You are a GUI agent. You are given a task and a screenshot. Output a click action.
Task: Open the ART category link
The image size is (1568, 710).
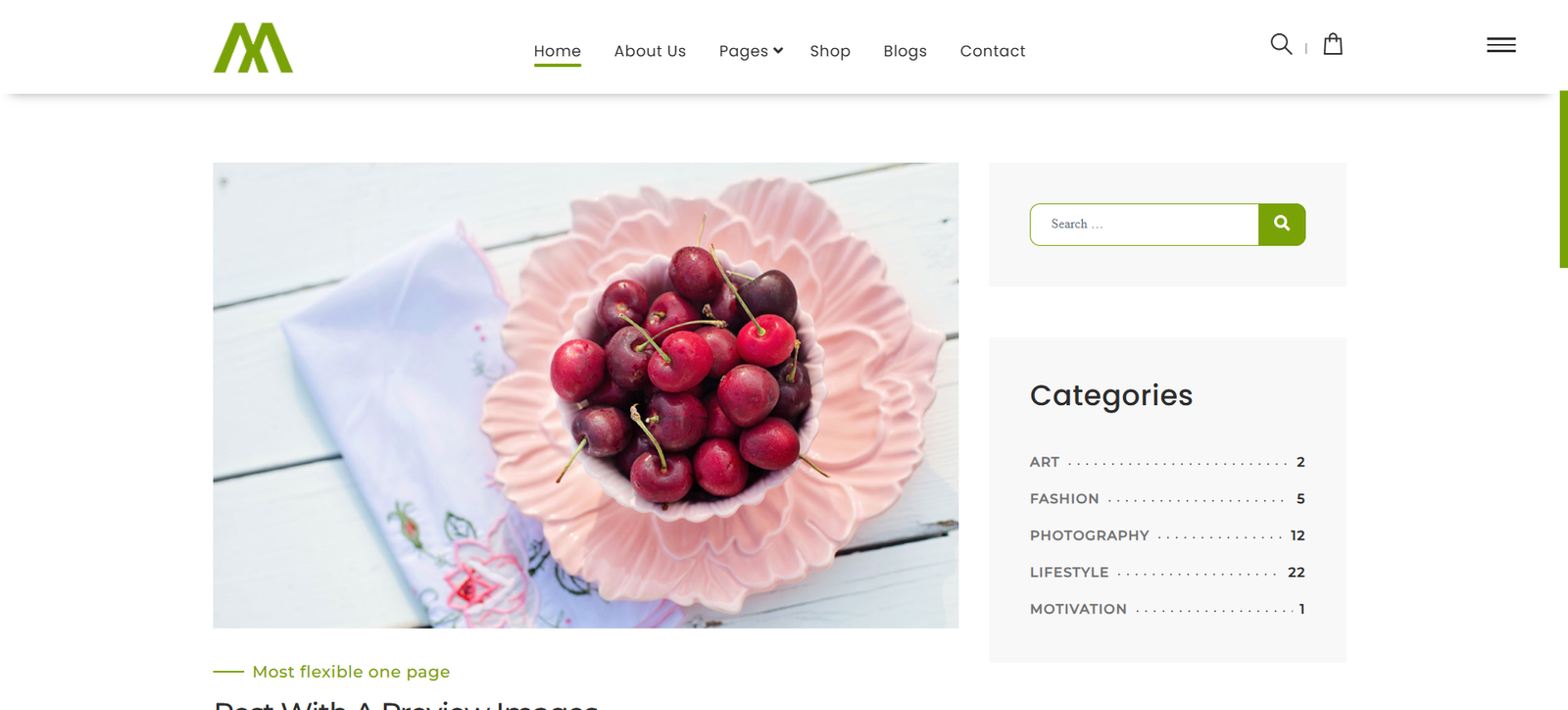(1045, 462)
